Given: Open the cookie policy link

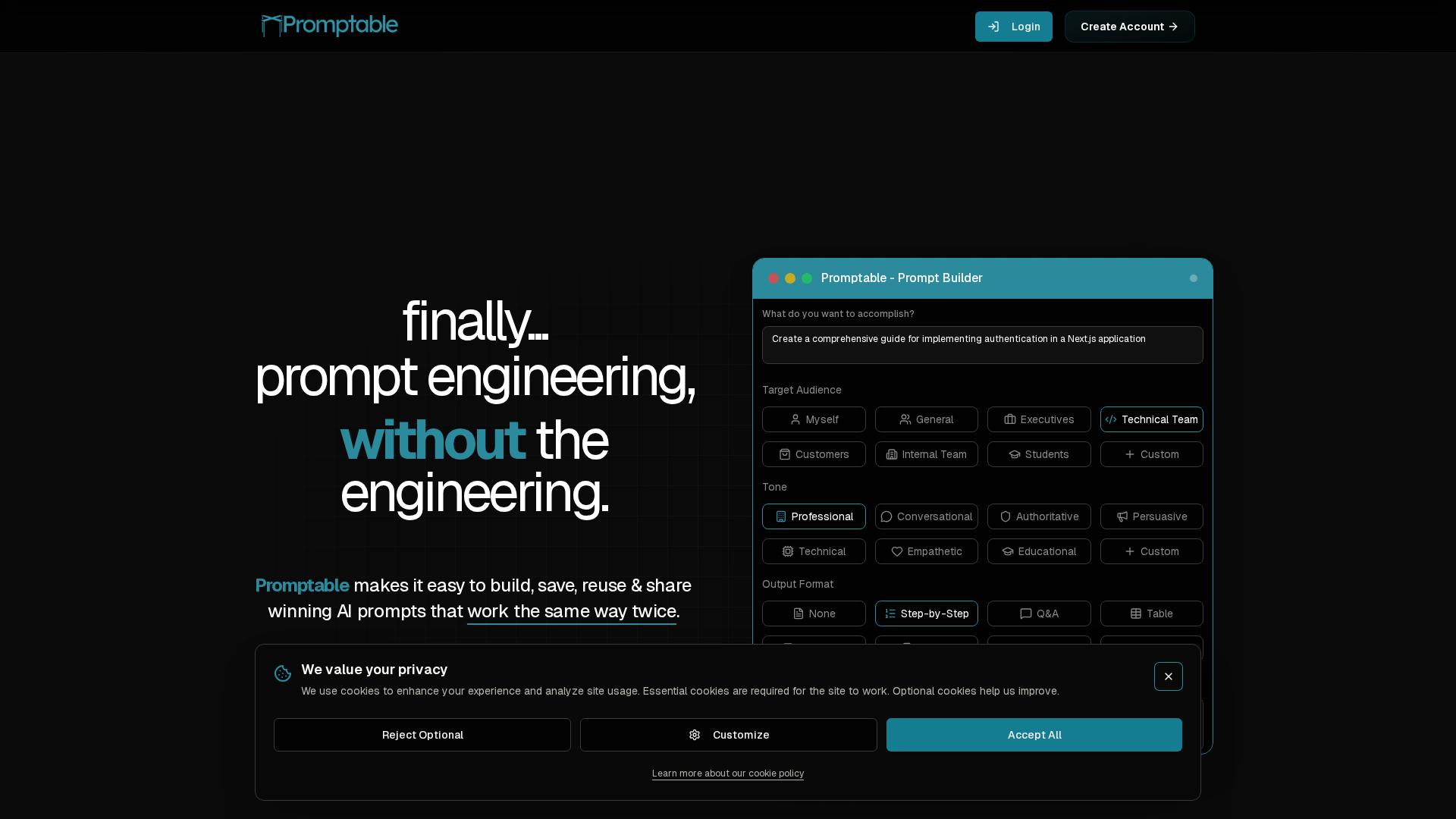Looking at the screenshot, I should [x=728, y=773].
